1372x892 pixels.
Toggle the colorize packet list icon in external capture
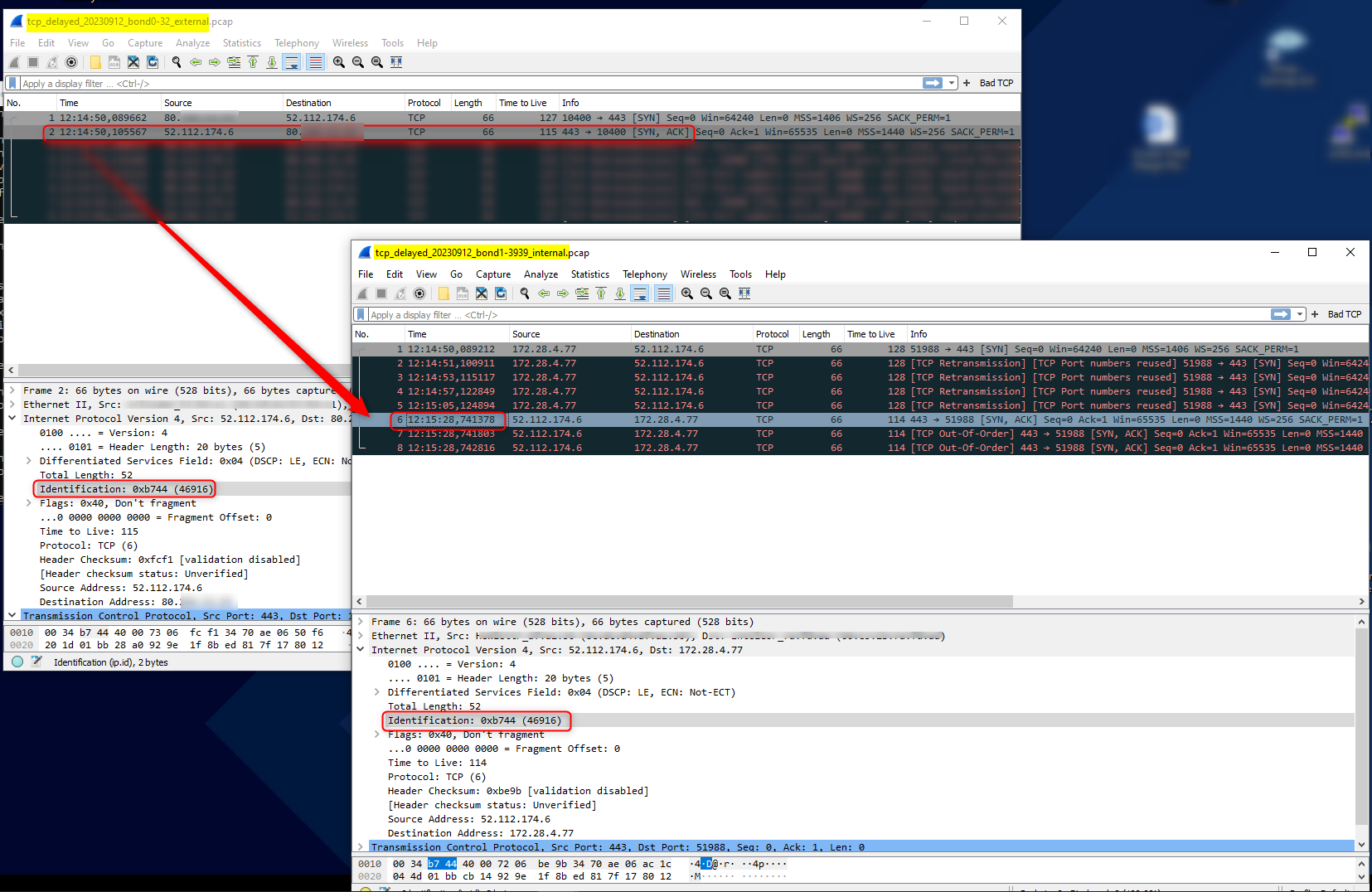pos(314,62)
